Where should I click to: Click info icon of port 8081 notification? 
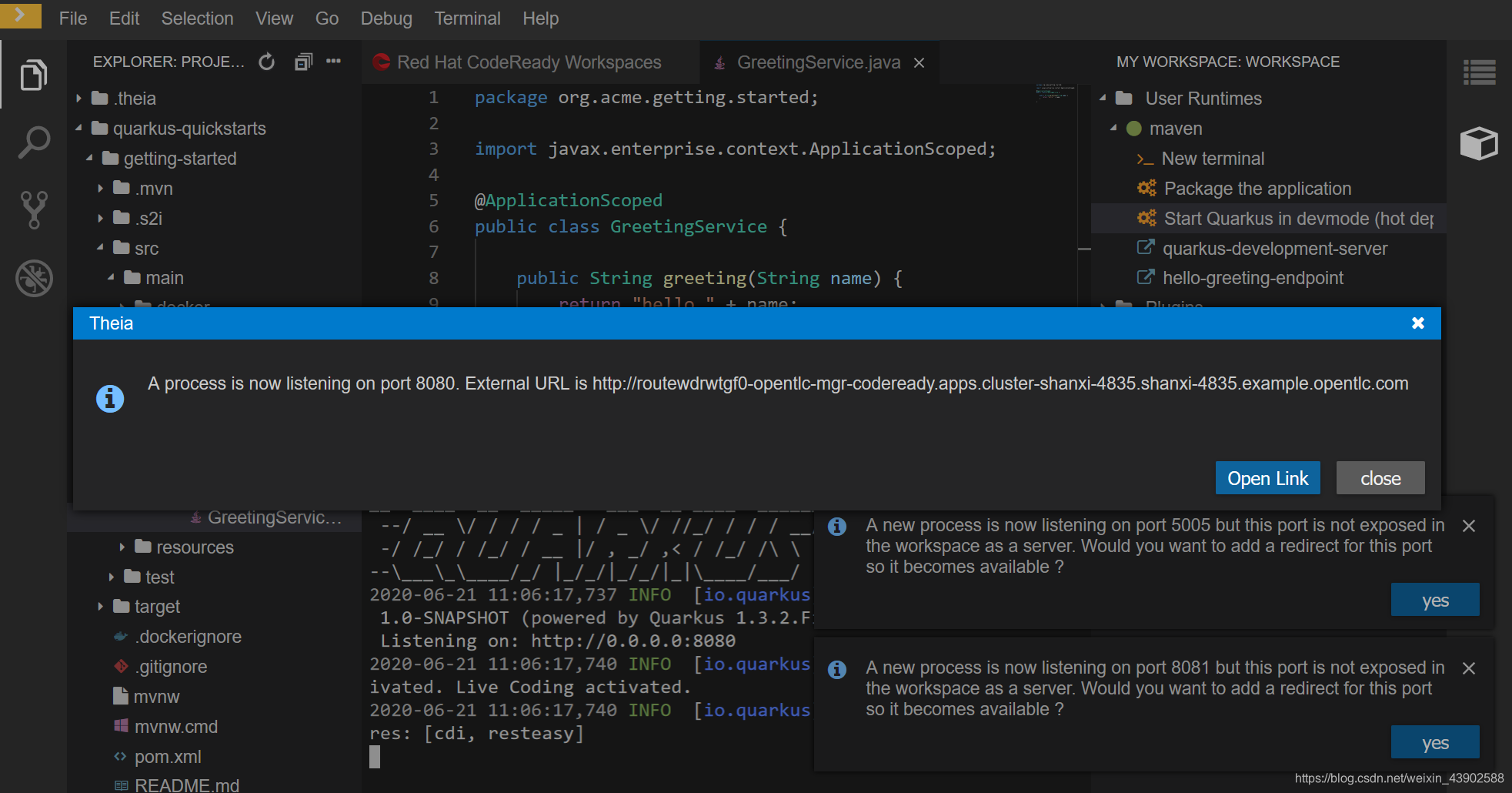point(837,670)
